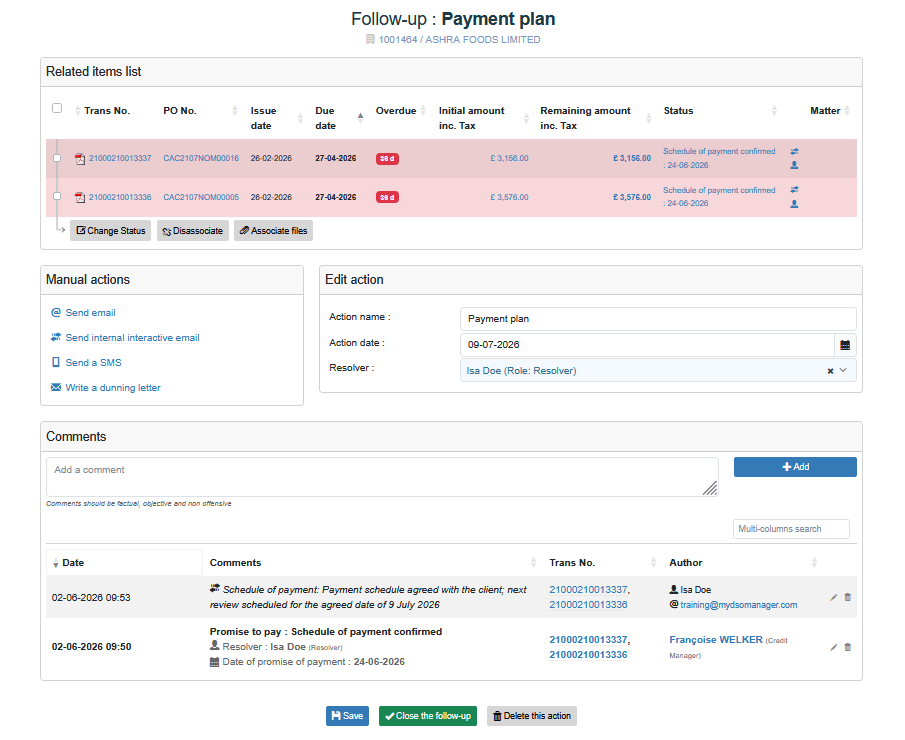Viewport: 905px width, 740px height.
Task: Open the Send a SMS action
Action: [94, 363]
